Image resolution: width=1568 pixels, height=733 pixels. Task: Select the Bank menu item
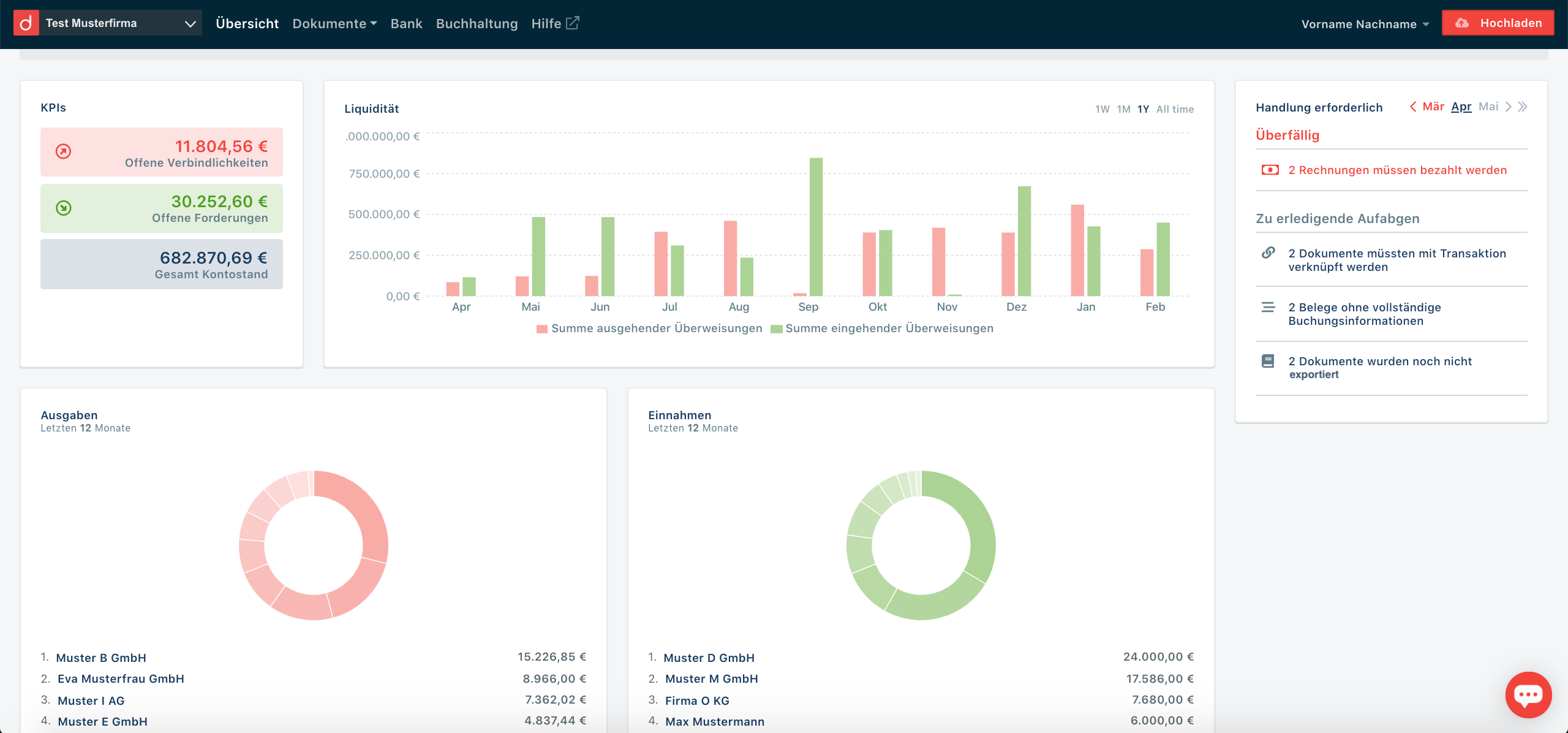pyautogui.click(x=406, y=23)
